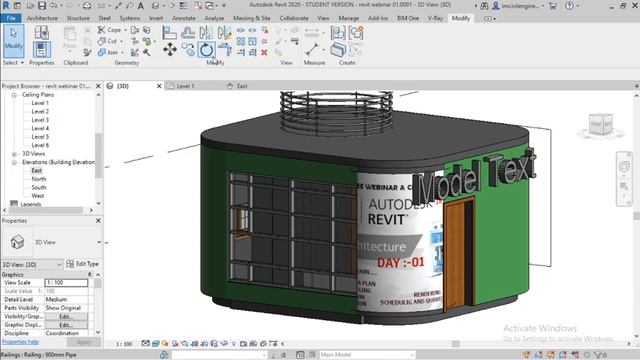Click Edit for Visibility/Graphics overrides
Viewport: 640px width, 360px height.
click(x=66, y=317)
